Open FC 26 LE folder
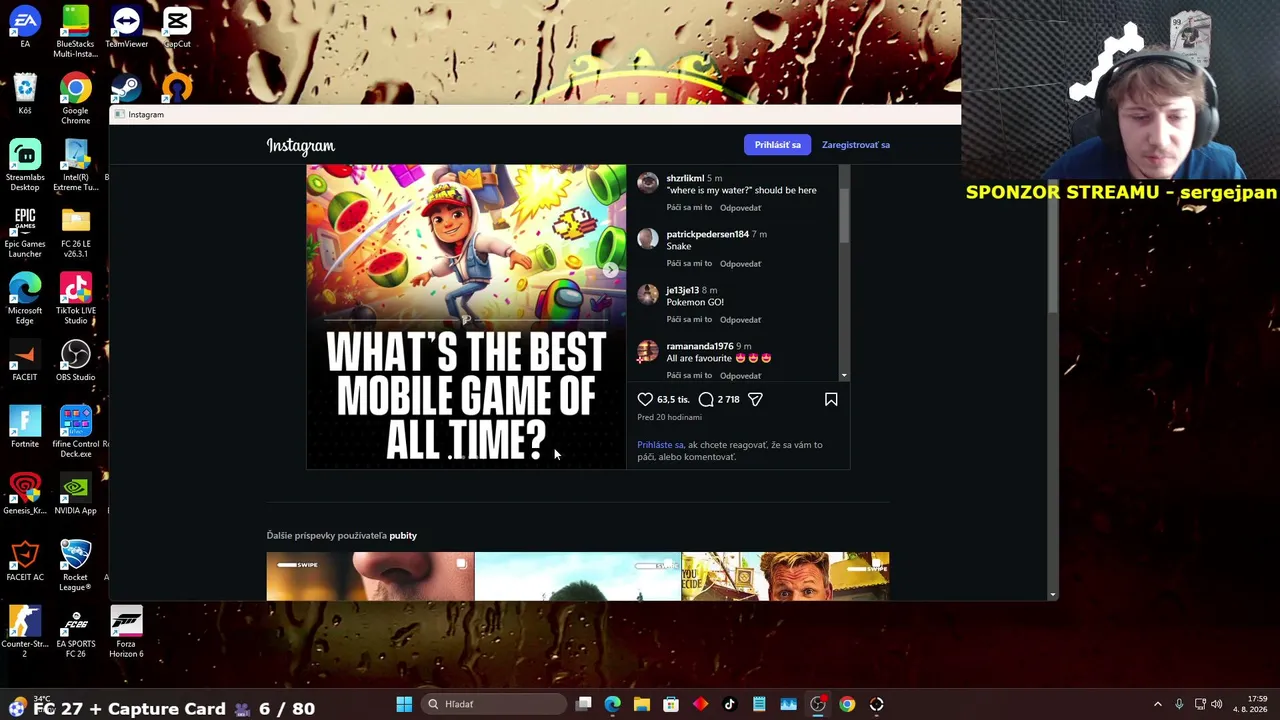This screenshot has width=1280, height=720. pos(75,232)
